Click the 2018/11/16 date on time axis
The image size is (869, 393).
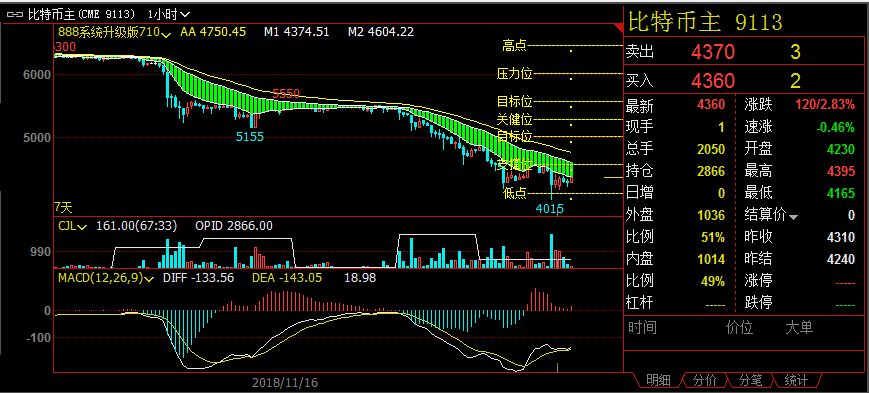click(x=285, y=382)
